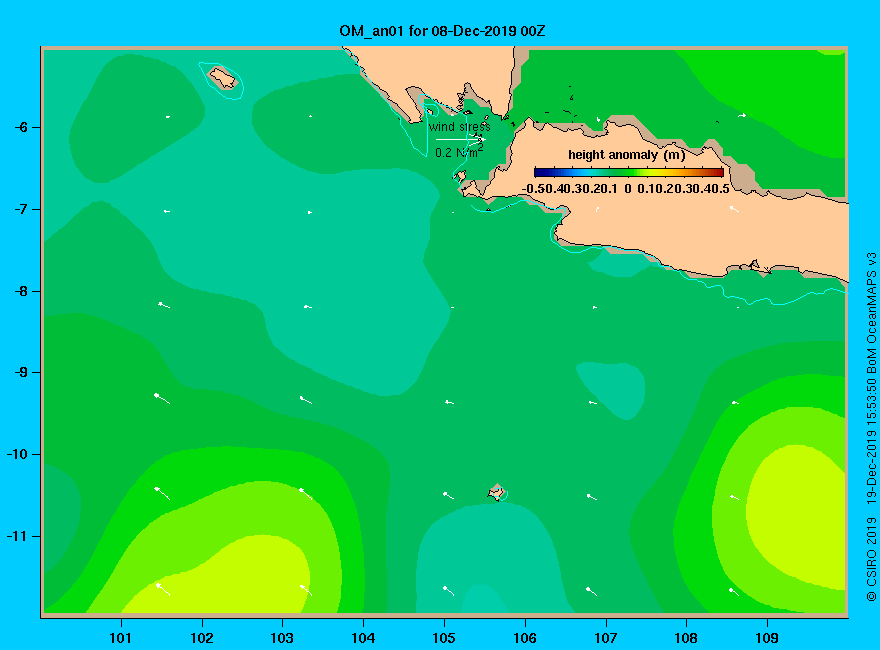Click longitude label 107 on x-axis
This screenshot has height=650, width=880.
[x=606, y=638]
